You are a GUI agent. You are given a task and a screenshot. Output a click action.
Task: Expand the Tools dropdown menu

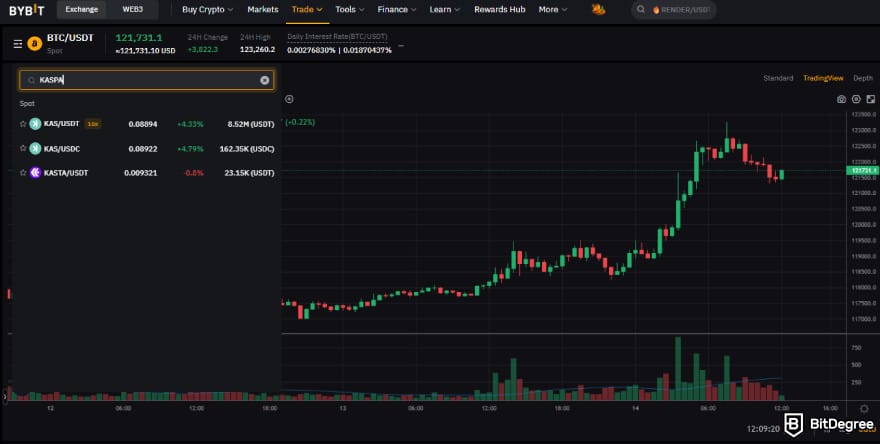[350, 10]
